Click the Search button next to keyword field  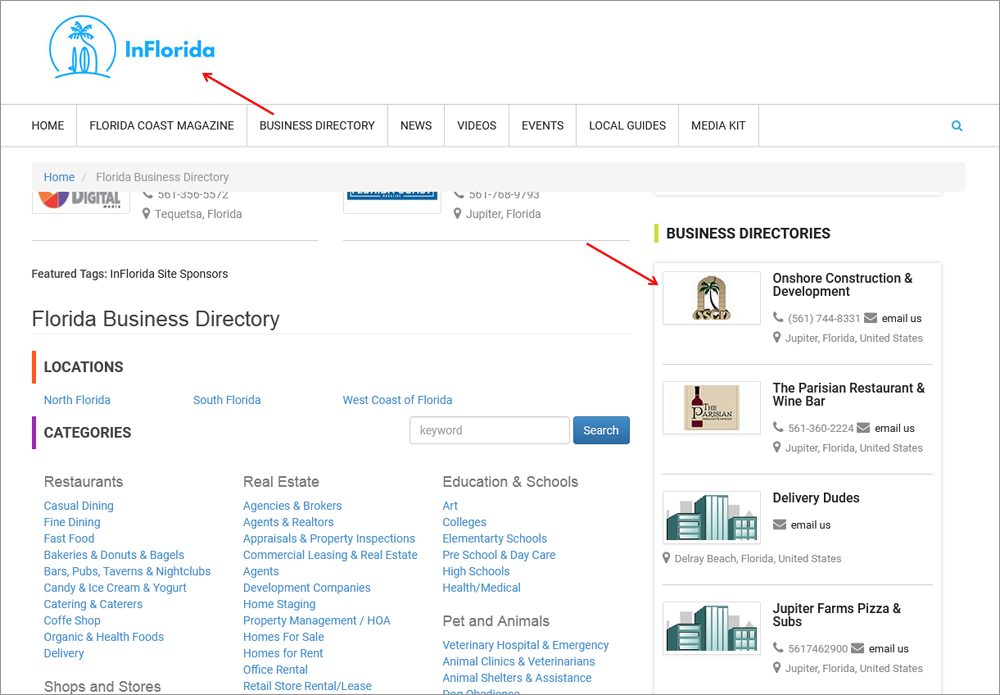coord(601,430)
